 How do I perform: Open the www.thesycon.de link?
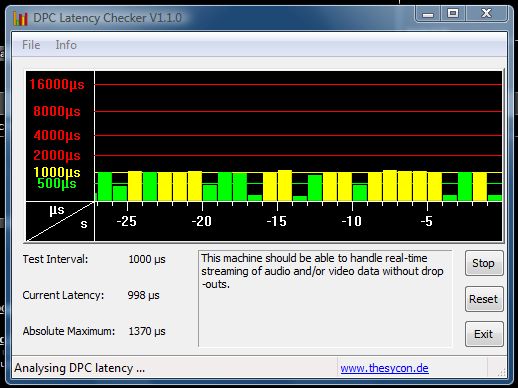(384, 368)
